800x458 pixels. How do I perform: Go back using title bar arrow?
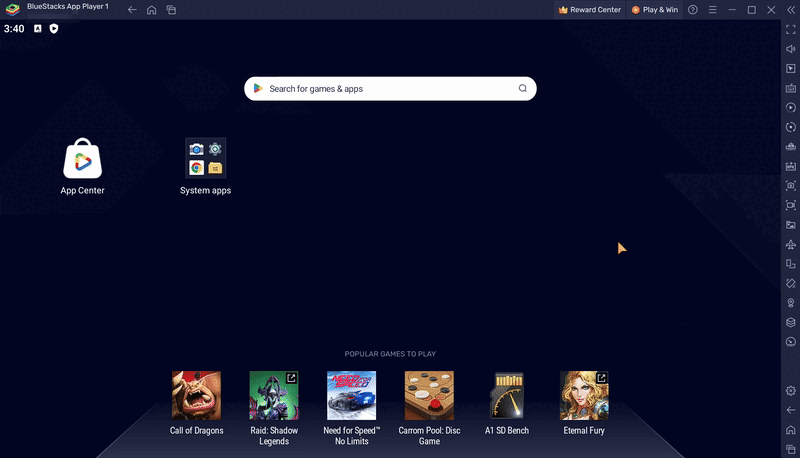click(132, 10)
